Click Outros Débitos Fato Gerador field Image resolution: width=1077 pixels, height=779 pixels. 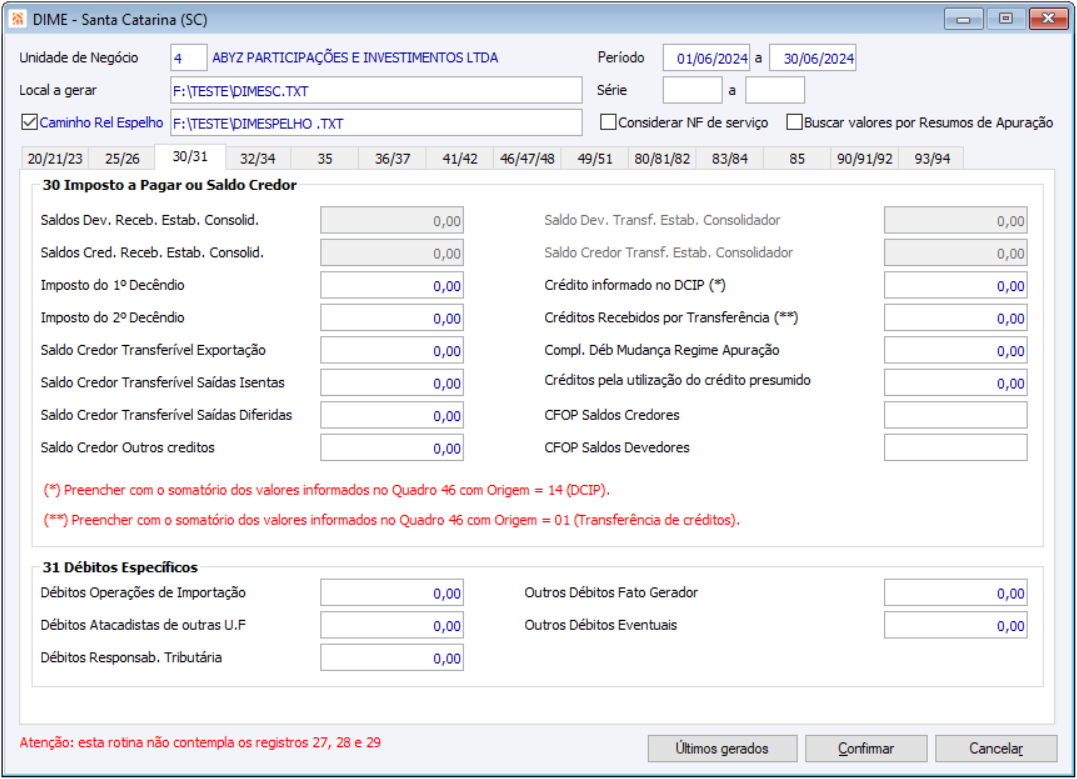pyautogui.click(x=955, y=593)
